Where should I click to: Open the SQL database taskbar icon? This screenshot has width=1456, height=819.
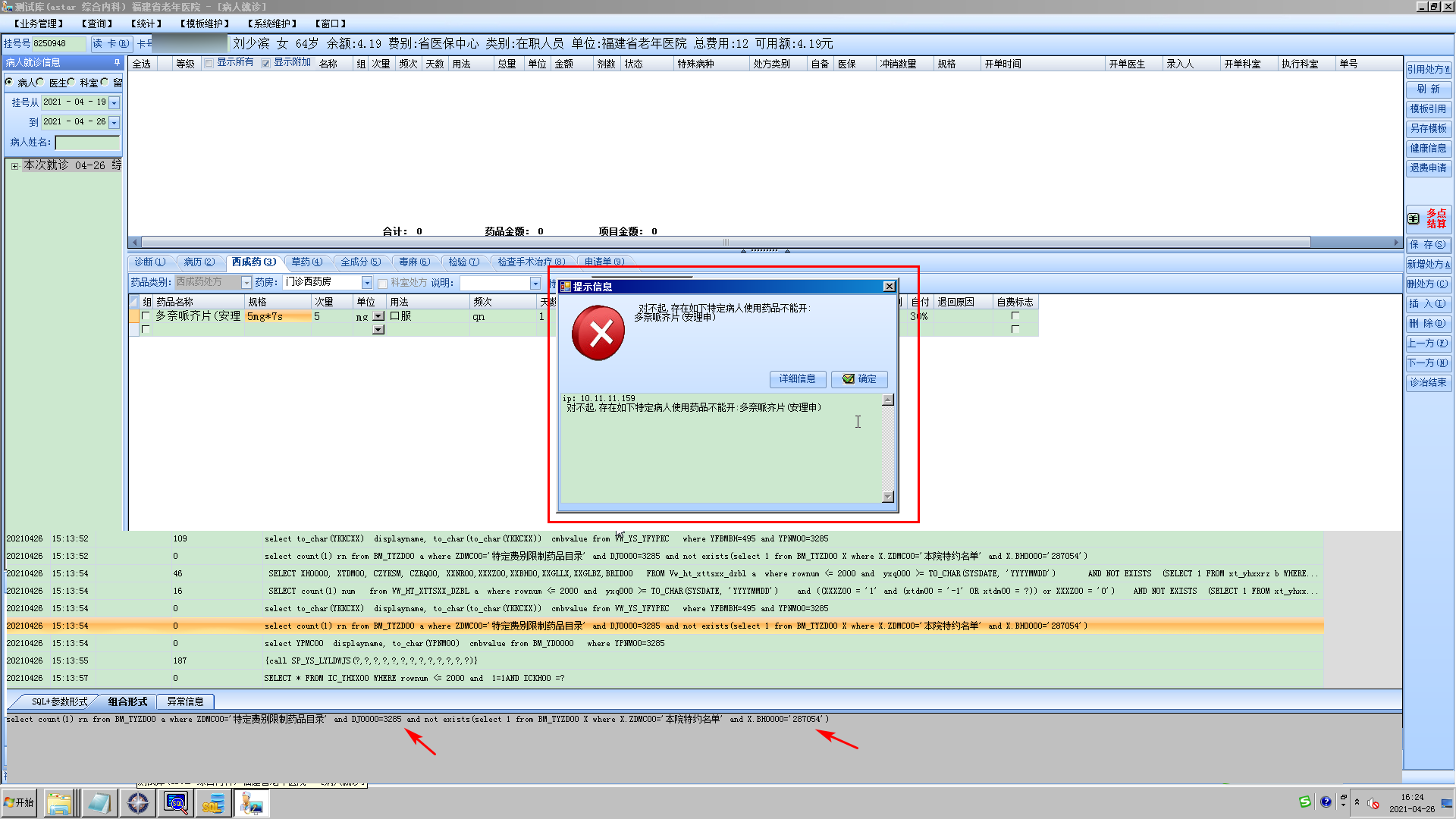click(x=212, y=803)
